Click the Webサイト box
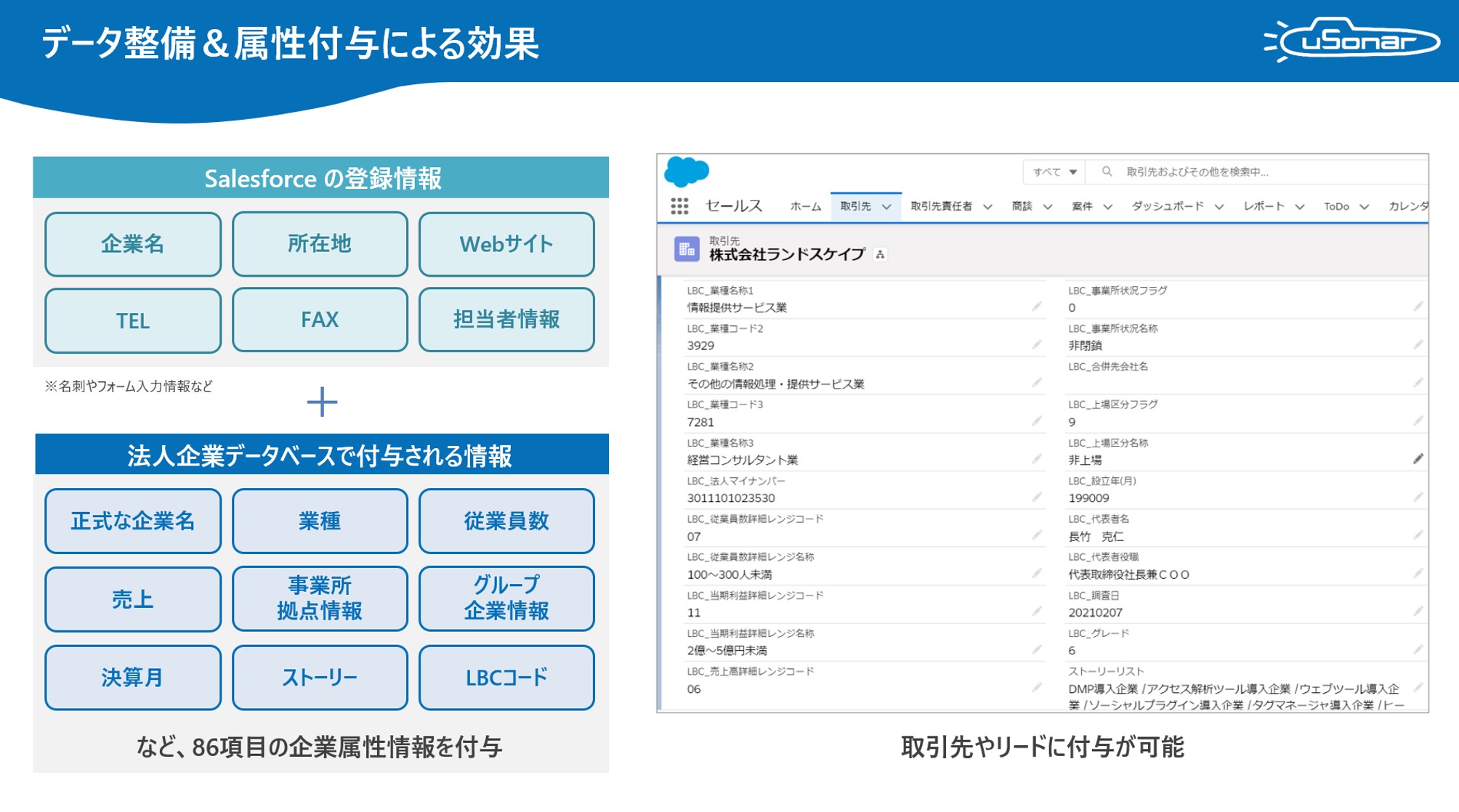This screenshot has height=812, width=1459. point(506,244)
